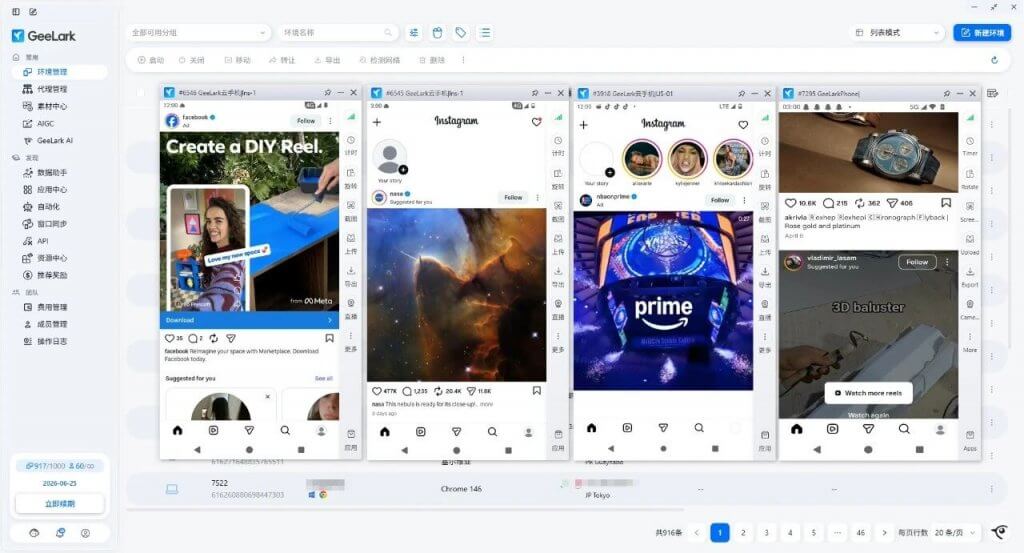This screenshot has height=553, width=1024.
Task: Toggle left sidebar collapse icon at top-left
Action: point(15,12)
